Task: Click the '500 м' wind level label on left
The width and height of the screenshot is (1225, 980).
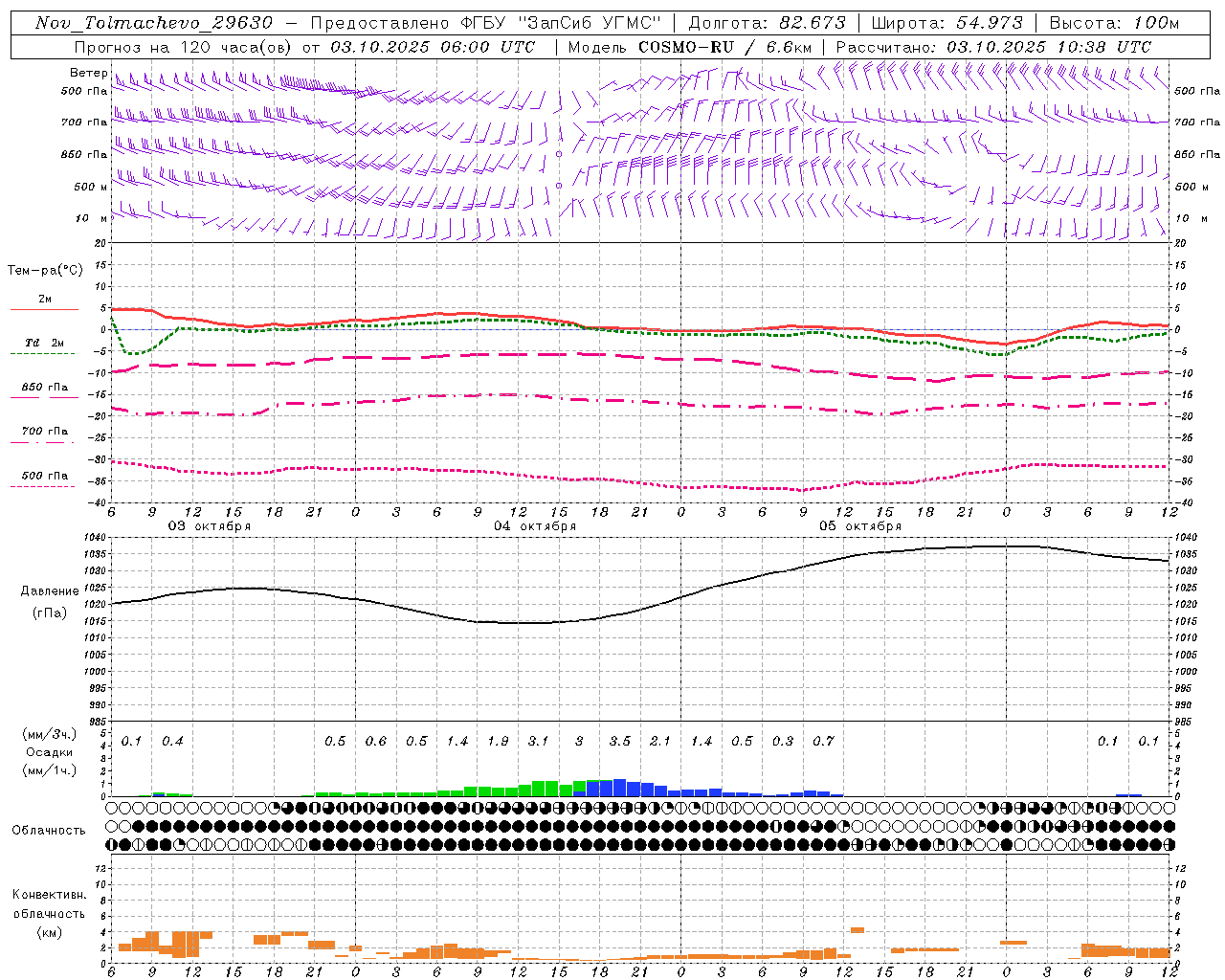Action: (x=90, y=188)
